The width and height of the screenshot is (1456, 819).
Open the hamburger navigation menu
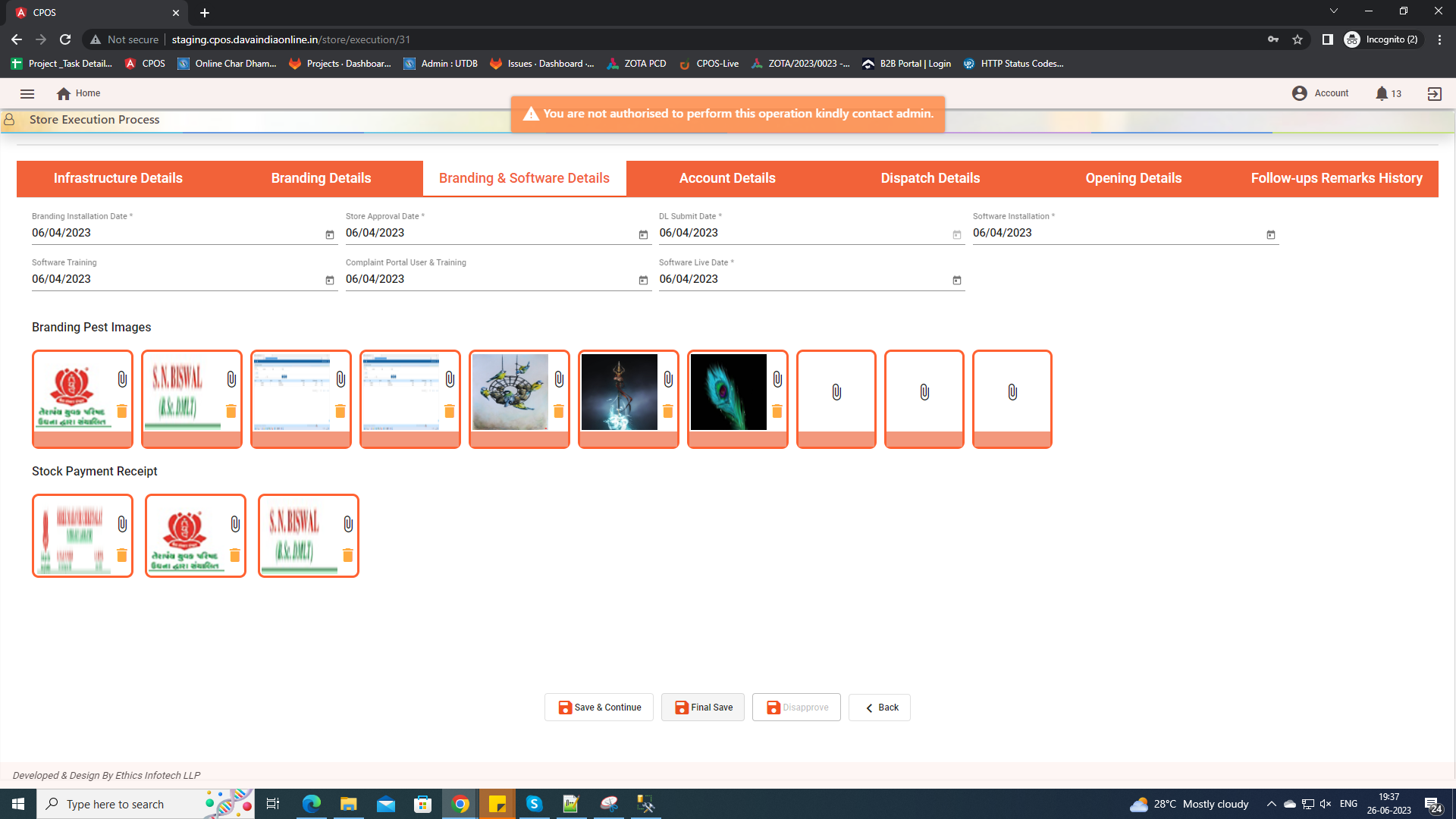(27, 94)
